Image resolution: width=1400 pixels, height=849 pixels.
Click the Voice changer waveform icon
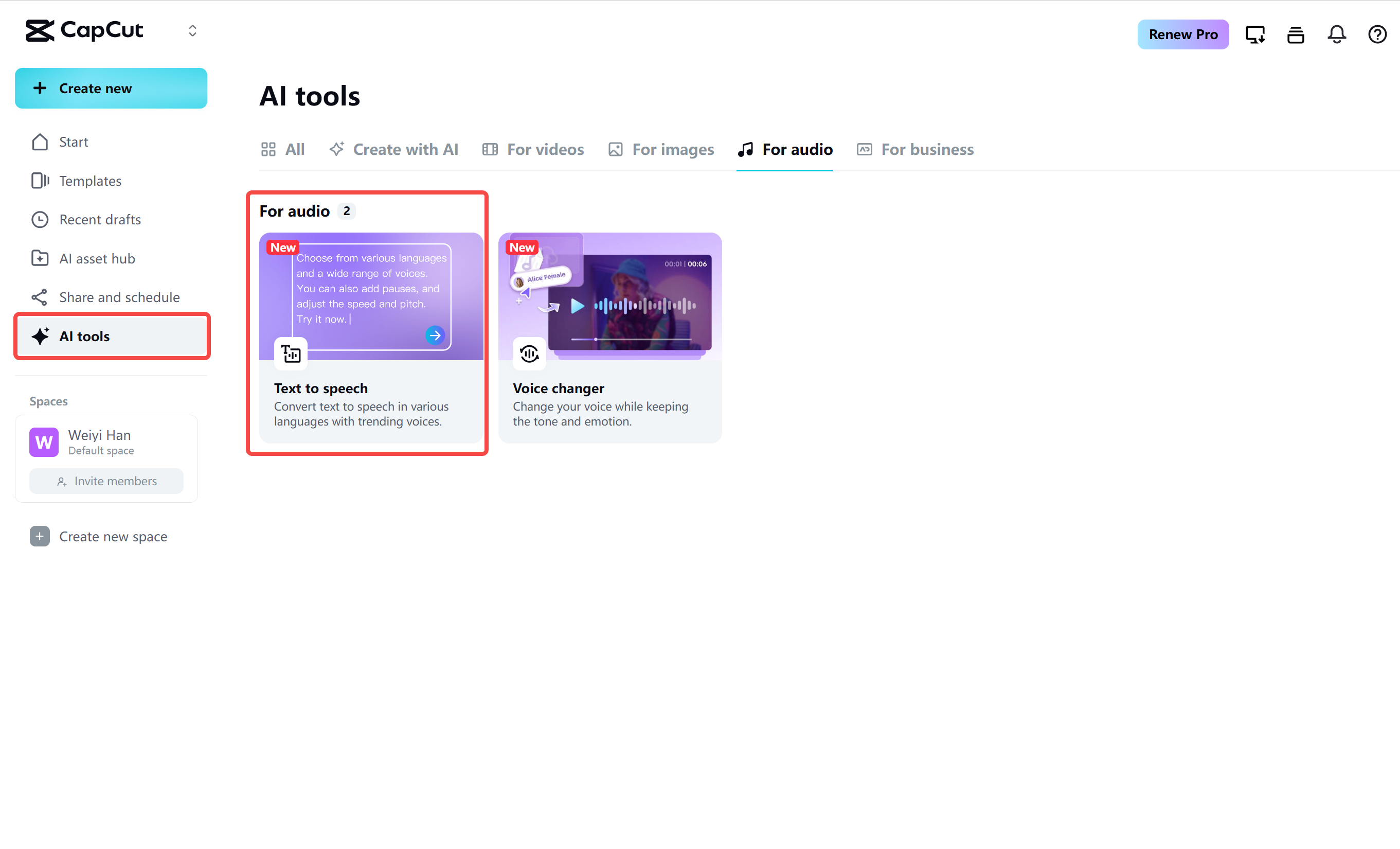529,353
